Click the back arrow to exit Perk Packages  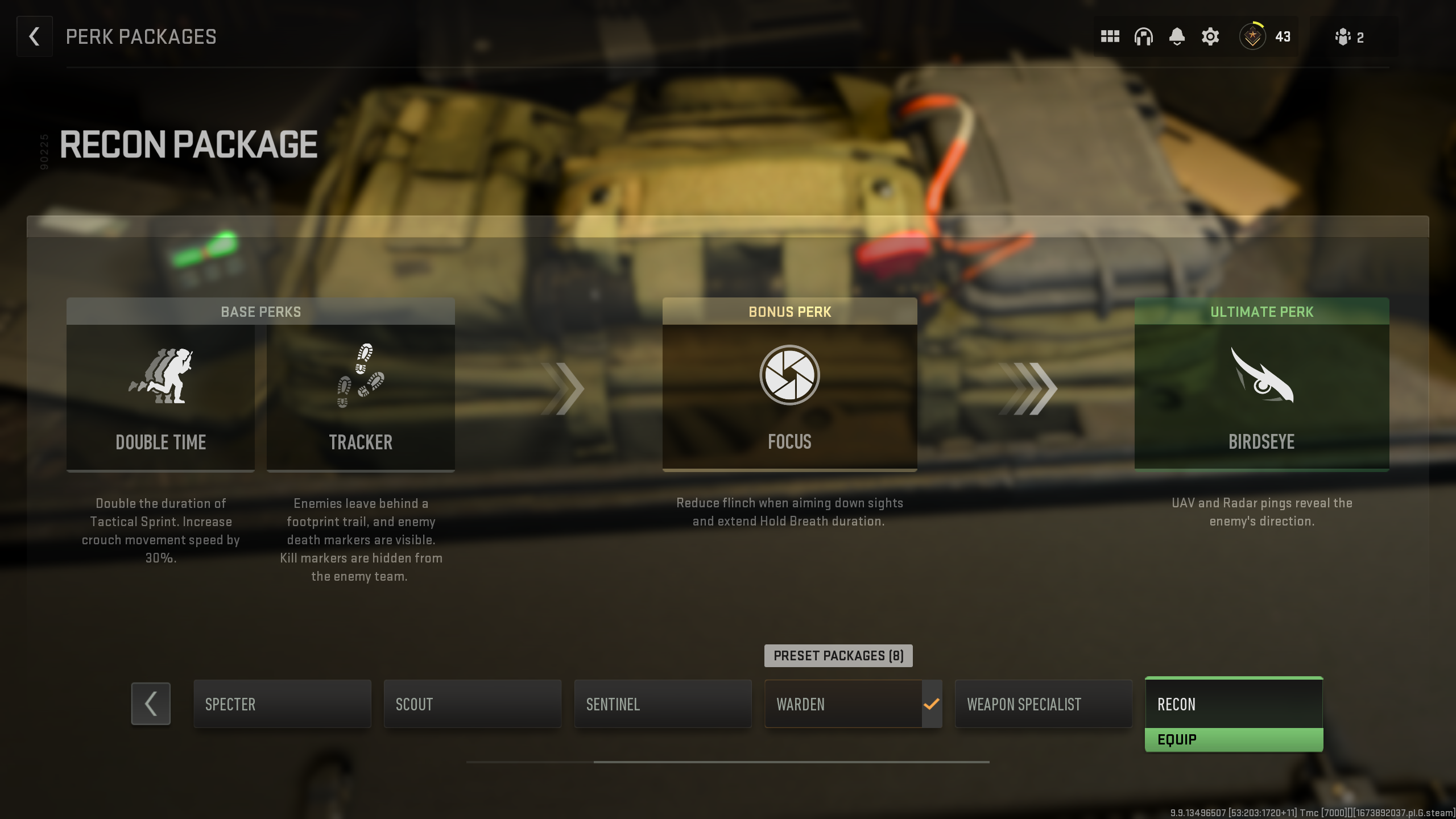point(33,36)
